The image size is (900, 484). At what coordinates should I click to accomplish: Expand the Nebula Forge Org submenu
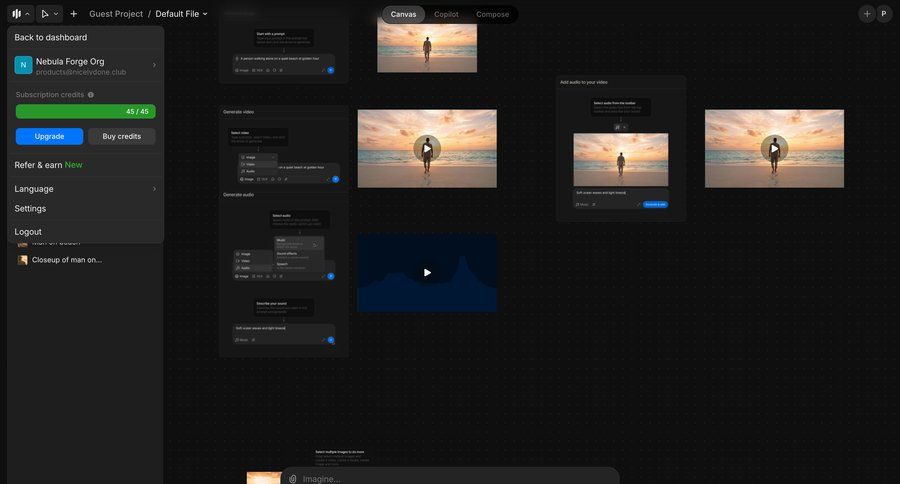tap(86, 65)
